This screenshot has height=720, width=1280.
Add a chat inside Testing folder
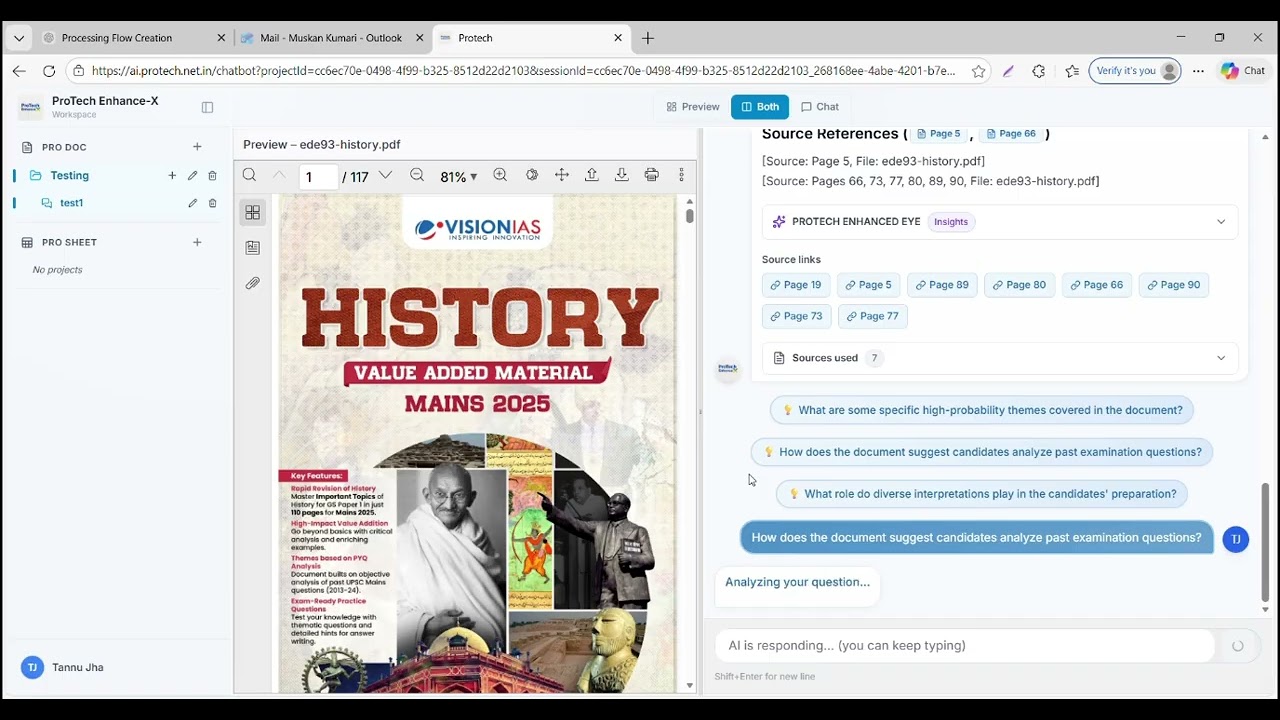[172, 176]
